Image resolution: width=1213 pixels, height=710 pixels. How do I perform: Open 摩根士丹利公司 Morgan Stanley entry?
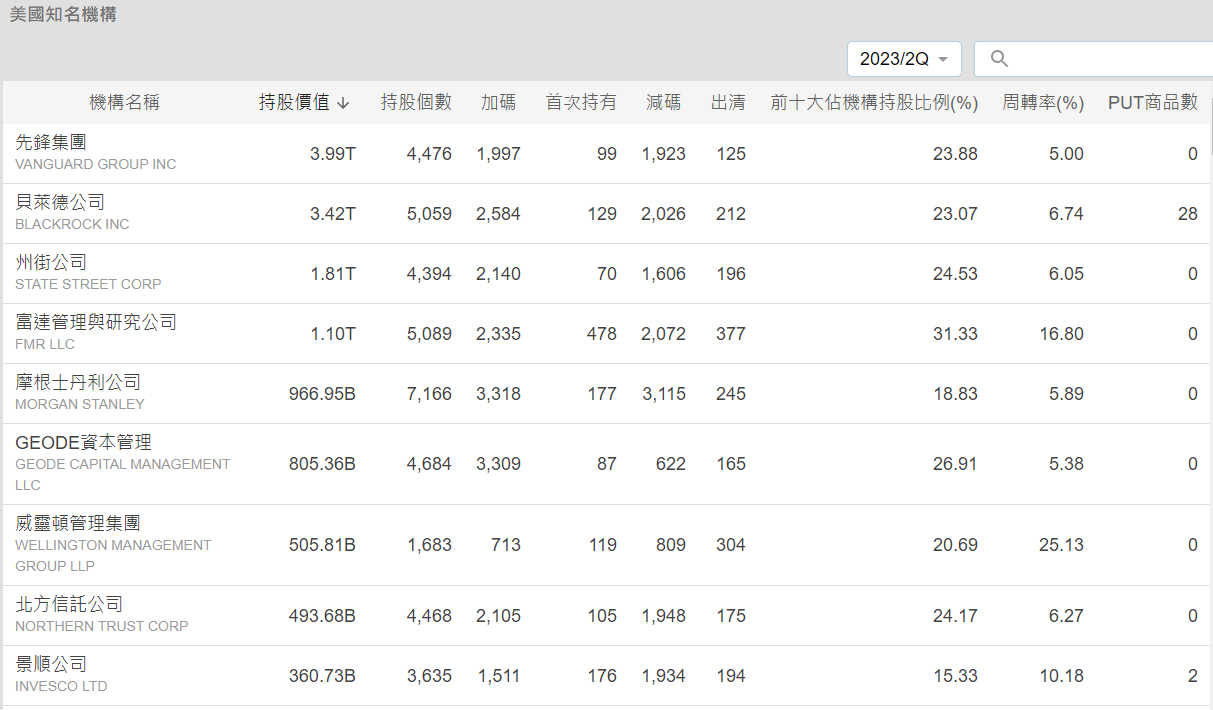(78, 382)
